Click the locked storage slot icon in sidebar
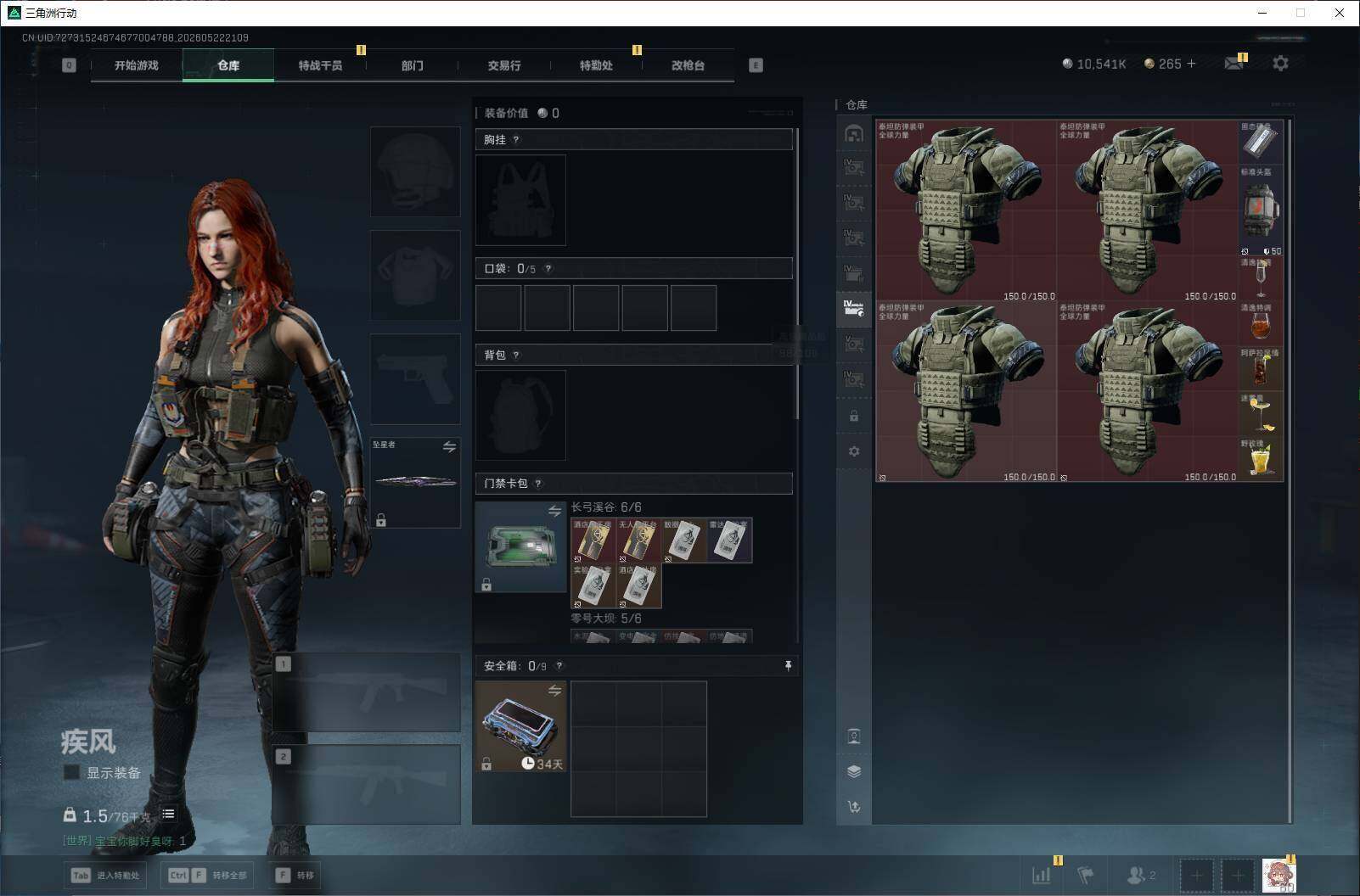1360x896 pixels. [x=854, y=417]
